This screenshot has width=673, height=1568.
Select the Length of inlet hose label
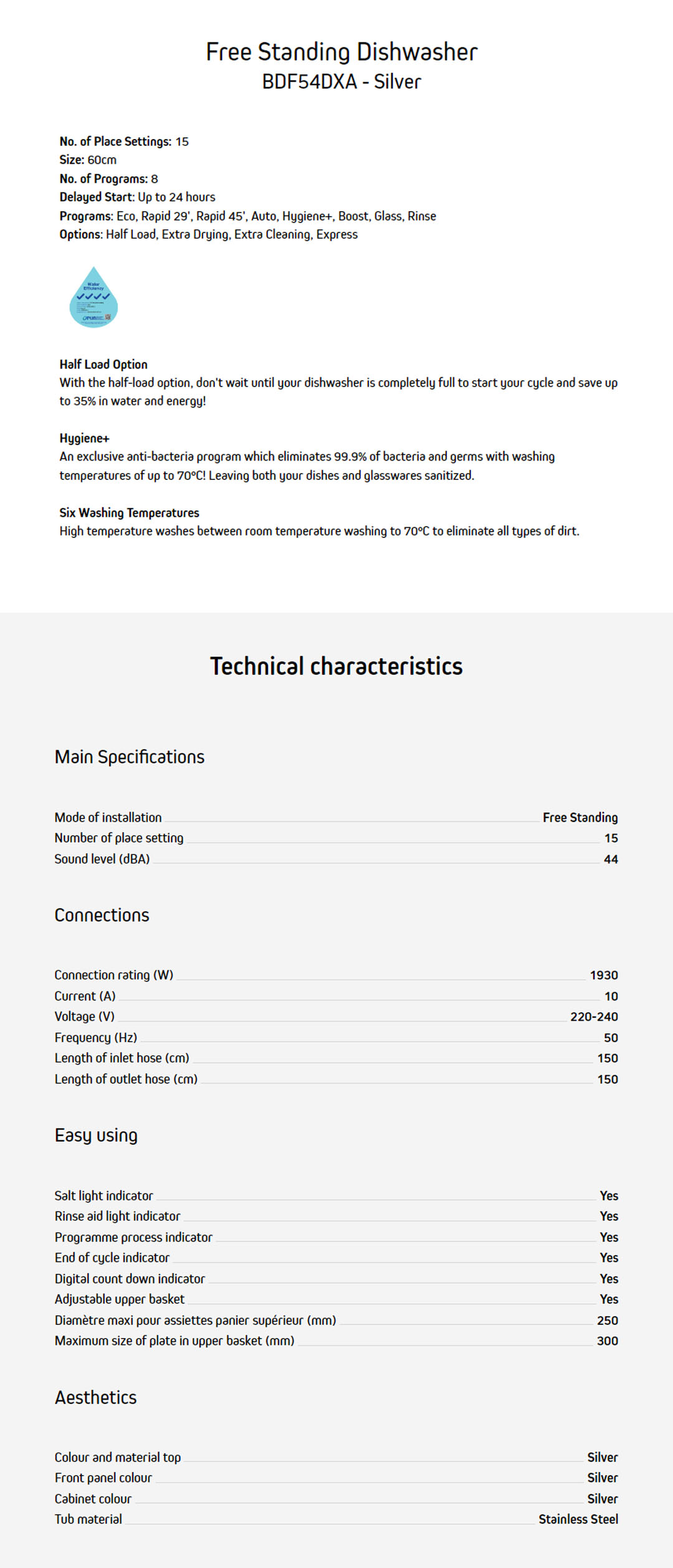tap(122, 1058)
